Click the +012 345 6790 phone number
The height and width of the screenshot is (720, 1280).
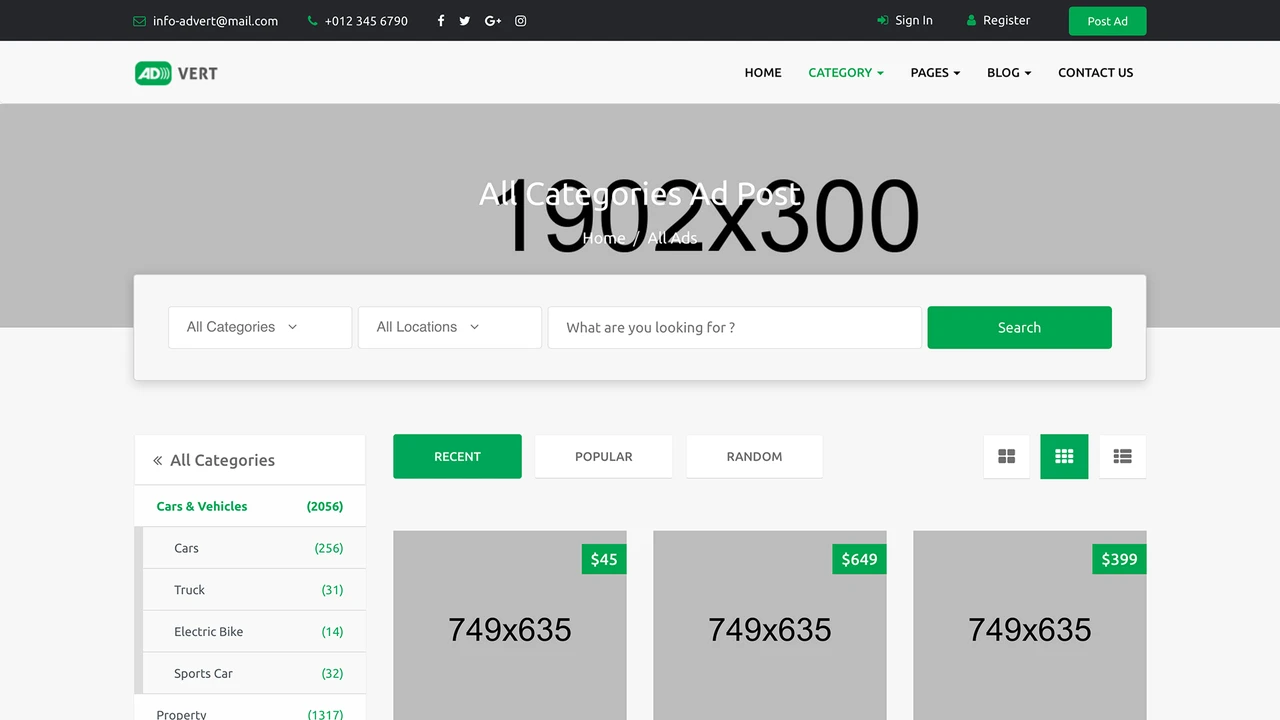pos(366,21)
